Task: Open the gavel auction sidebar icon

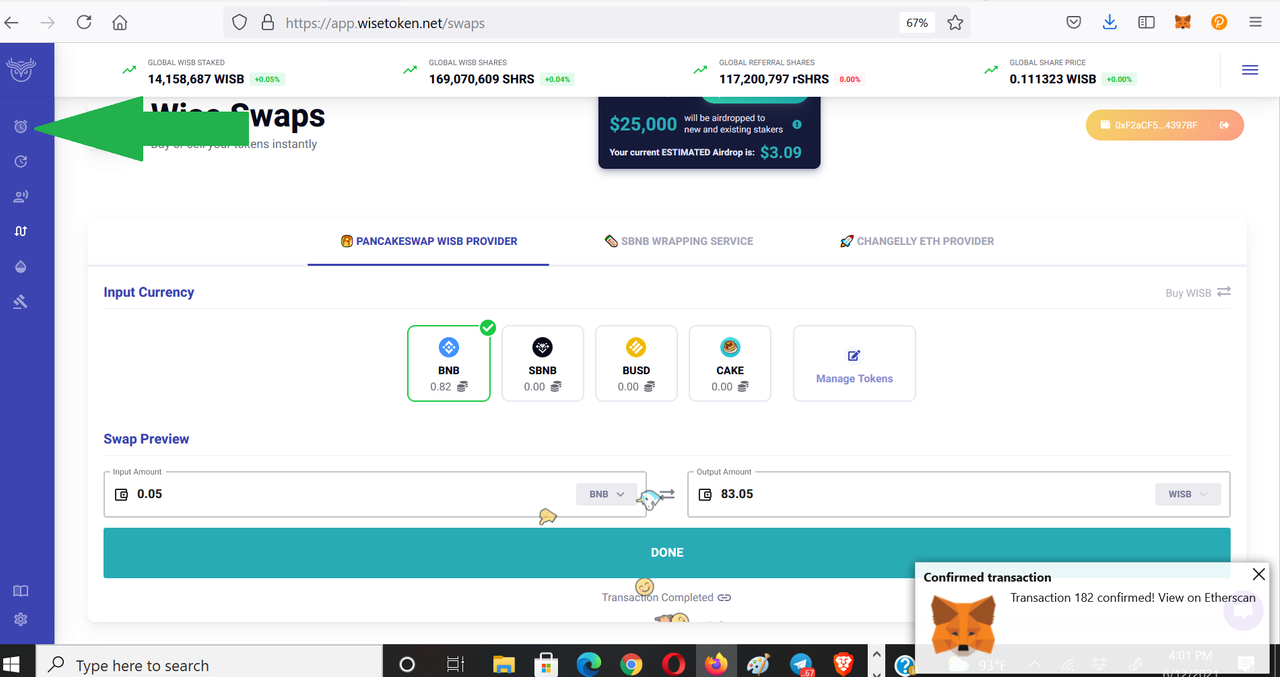Action: tap(20, 301)
